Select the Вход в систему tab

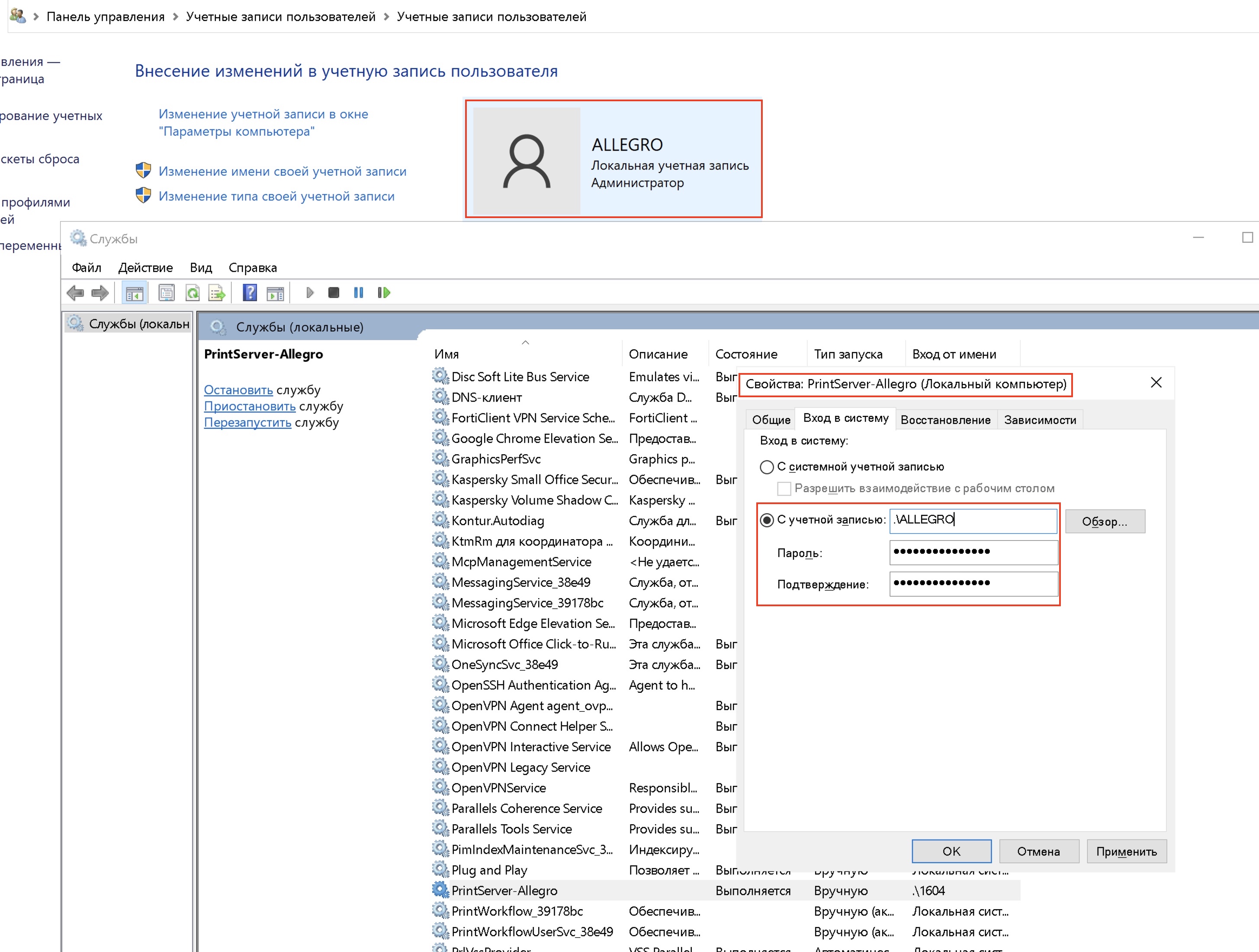point(845,418)
